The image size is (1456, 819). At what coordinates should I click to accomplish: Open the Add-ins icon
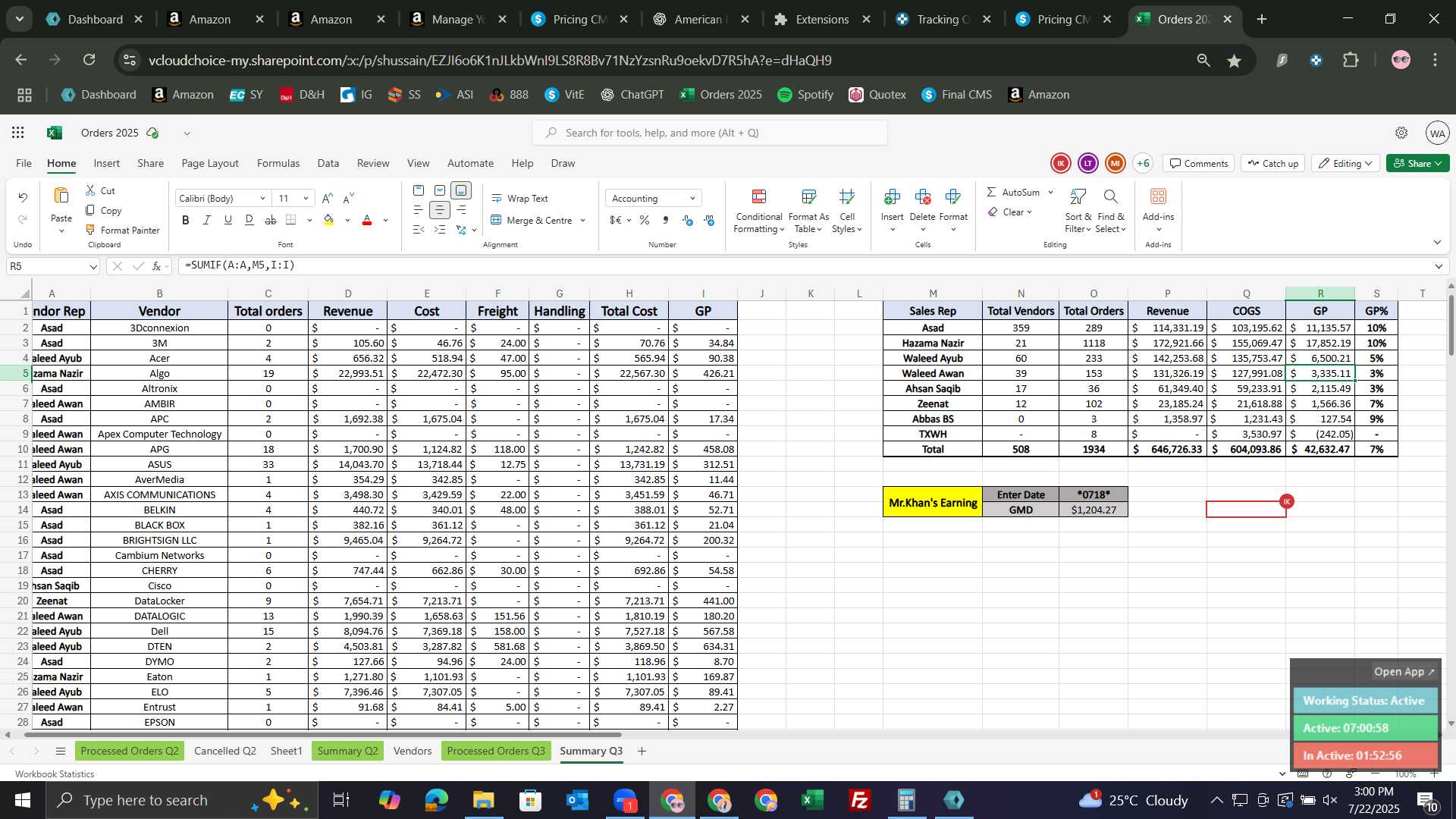point(1158,197)
